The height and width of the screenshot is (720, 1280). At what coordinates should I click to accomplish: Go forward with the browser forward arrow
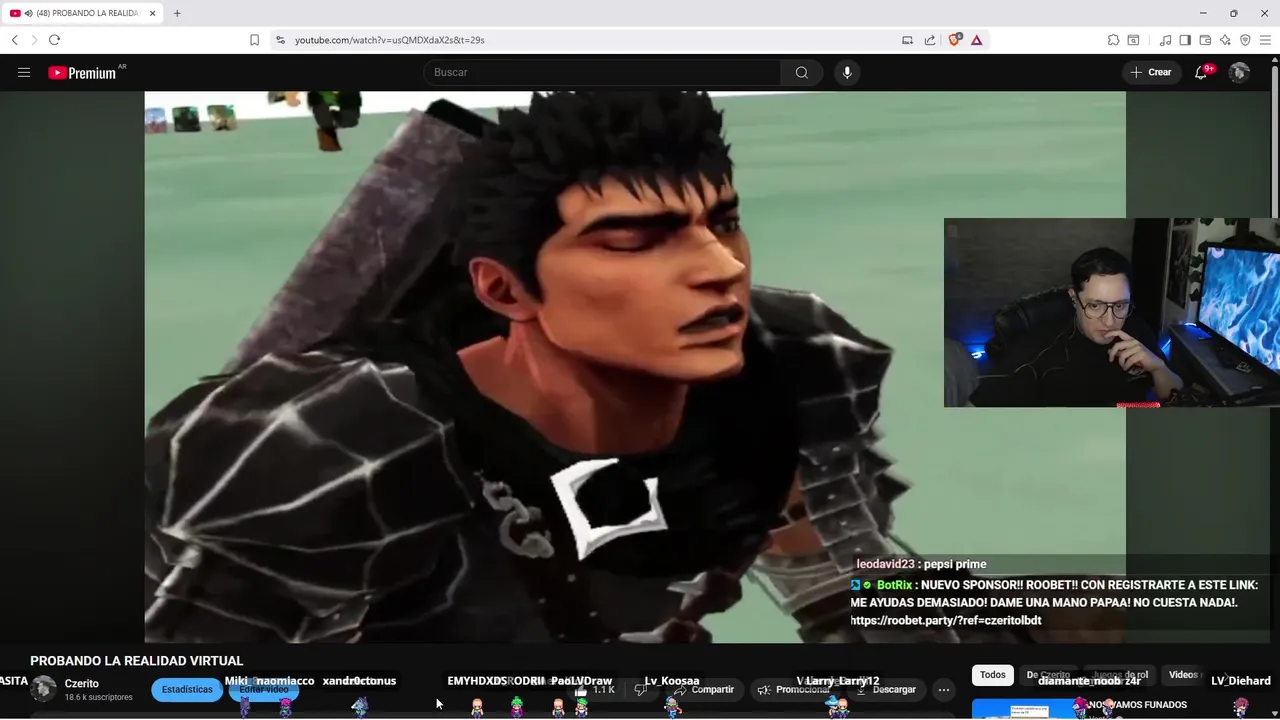(34, 40)
